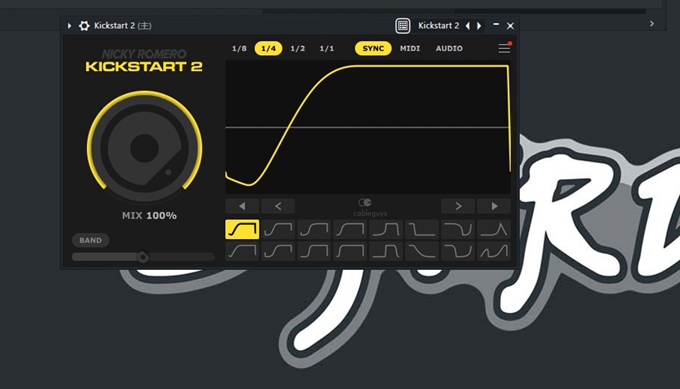Switch trigger mode to AUDIO
The image size is (680, 389).
point(449,48)
